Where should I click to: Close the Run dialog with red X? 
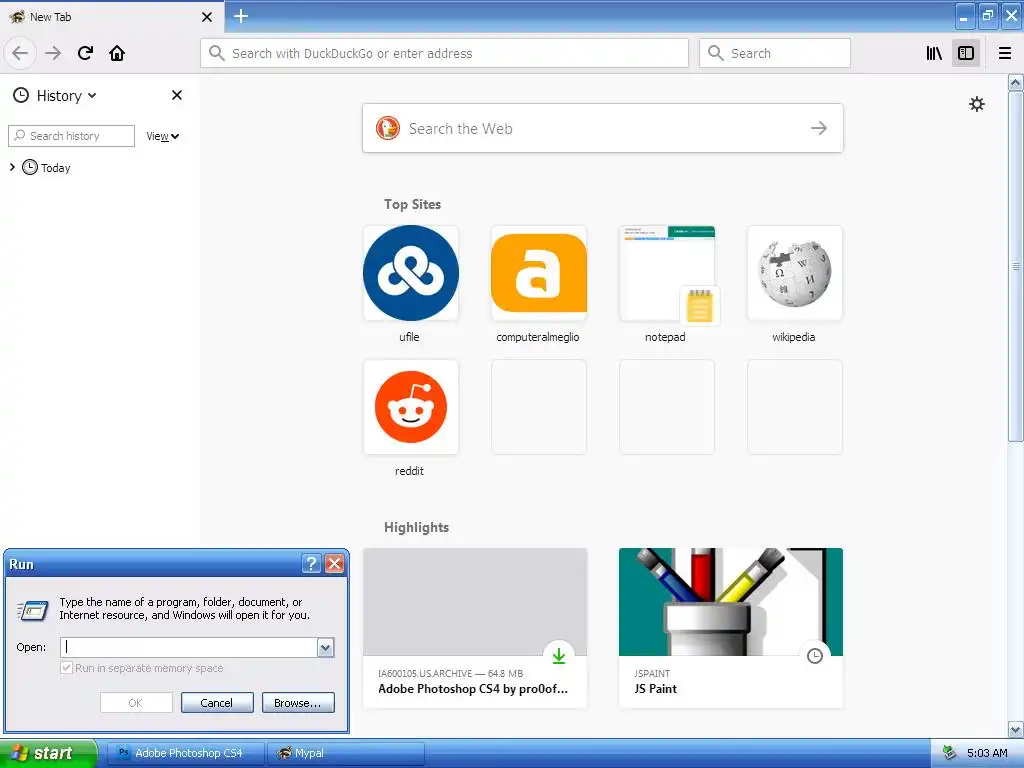click(x=334, y=564)
